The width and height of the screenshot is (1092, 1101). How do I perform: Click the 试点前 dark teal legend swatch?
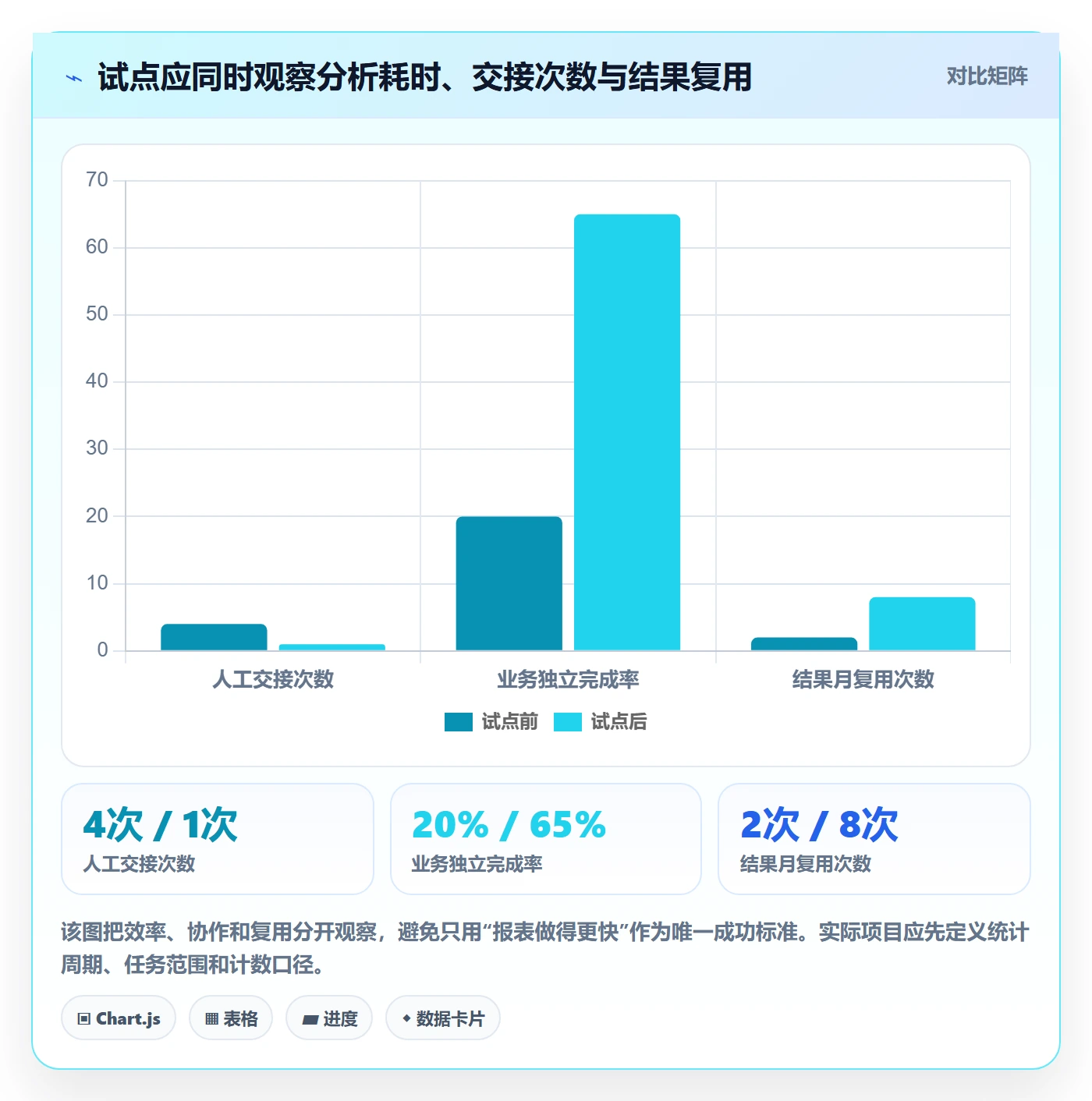[459, 722]
